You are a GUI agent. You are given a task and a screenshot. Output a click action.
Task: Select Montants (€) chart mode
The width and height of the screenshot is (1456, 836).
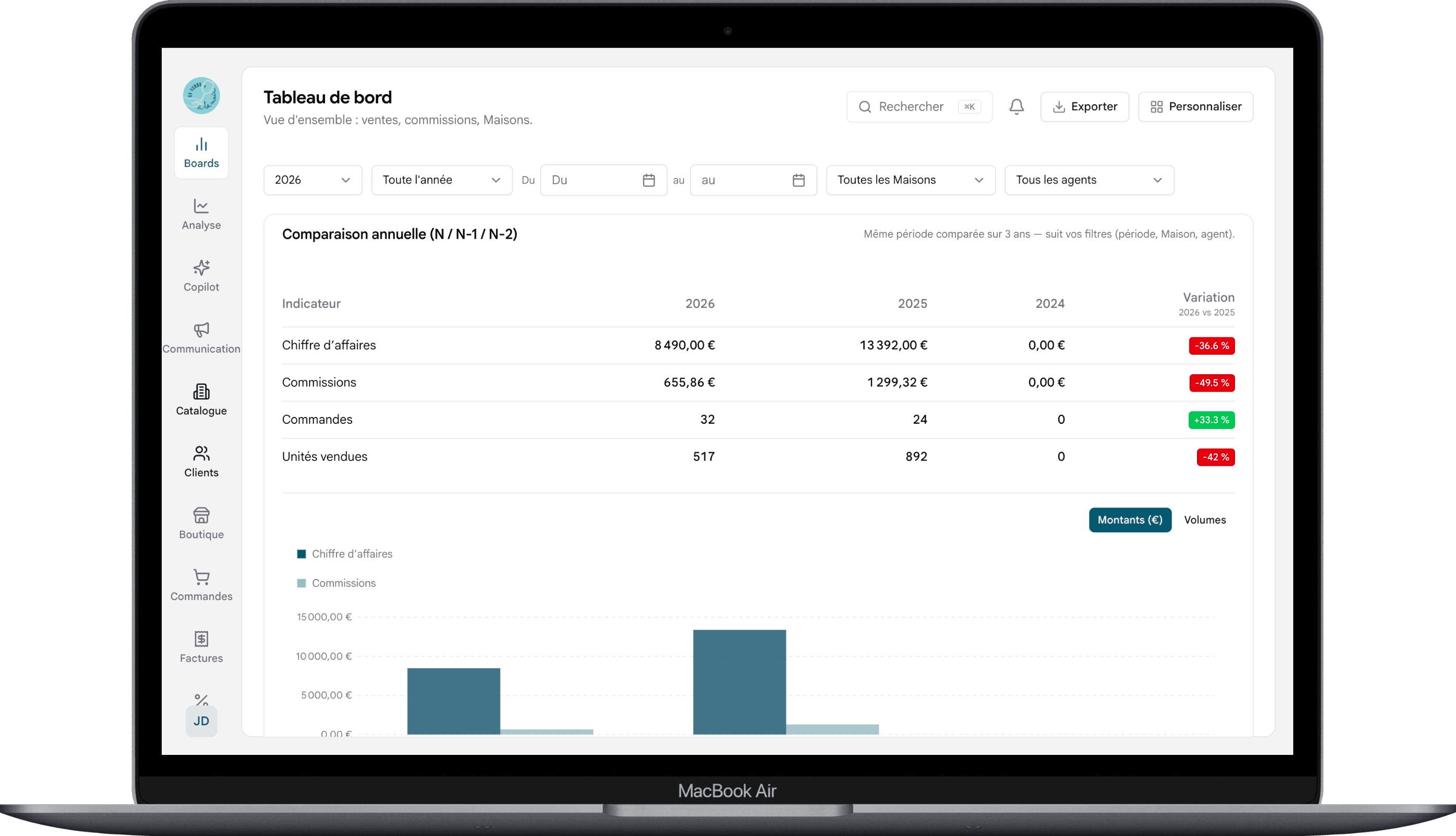(1130, 520)
